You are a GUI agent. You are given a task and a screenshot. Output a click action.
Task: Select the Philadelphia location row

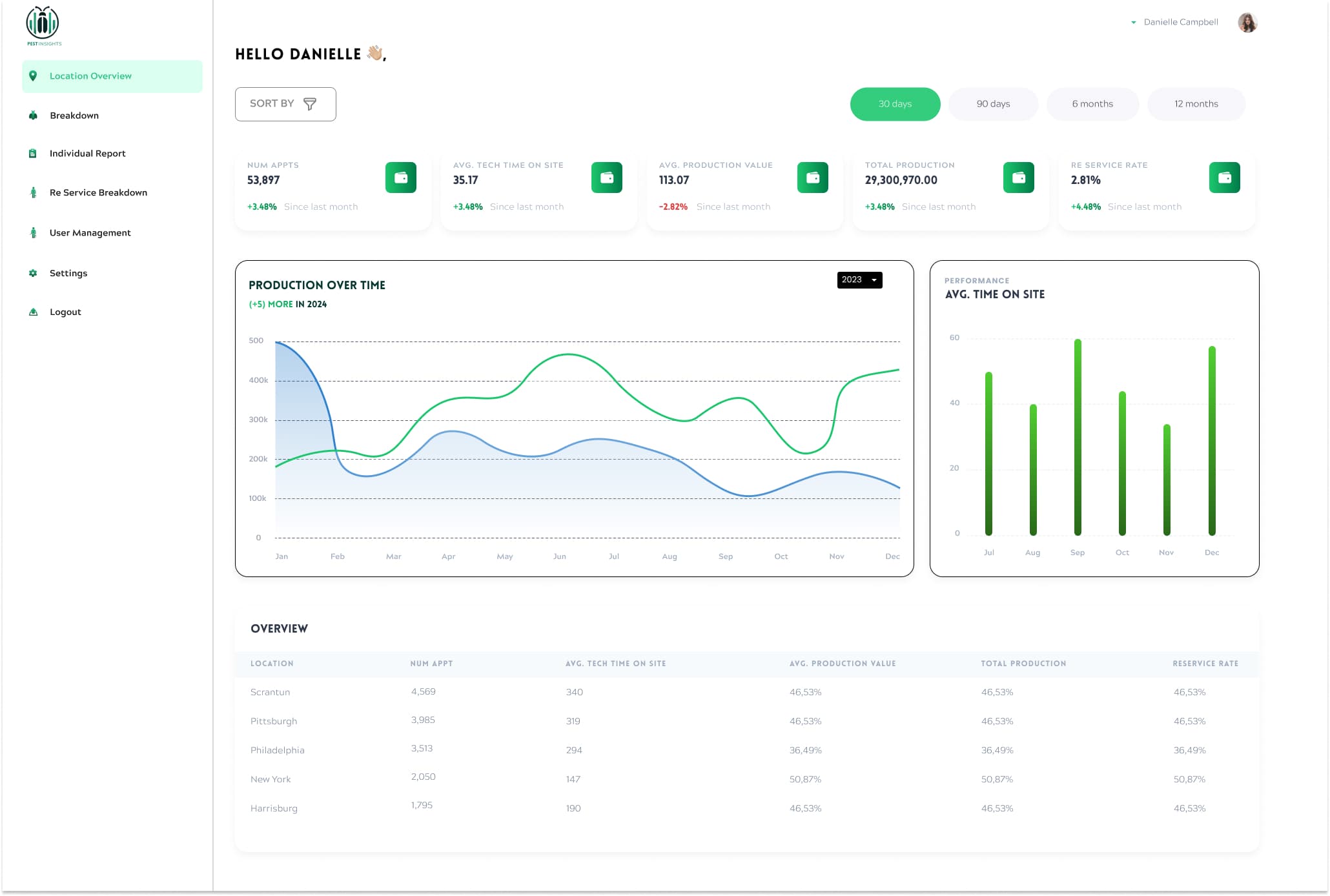point(747,750)
